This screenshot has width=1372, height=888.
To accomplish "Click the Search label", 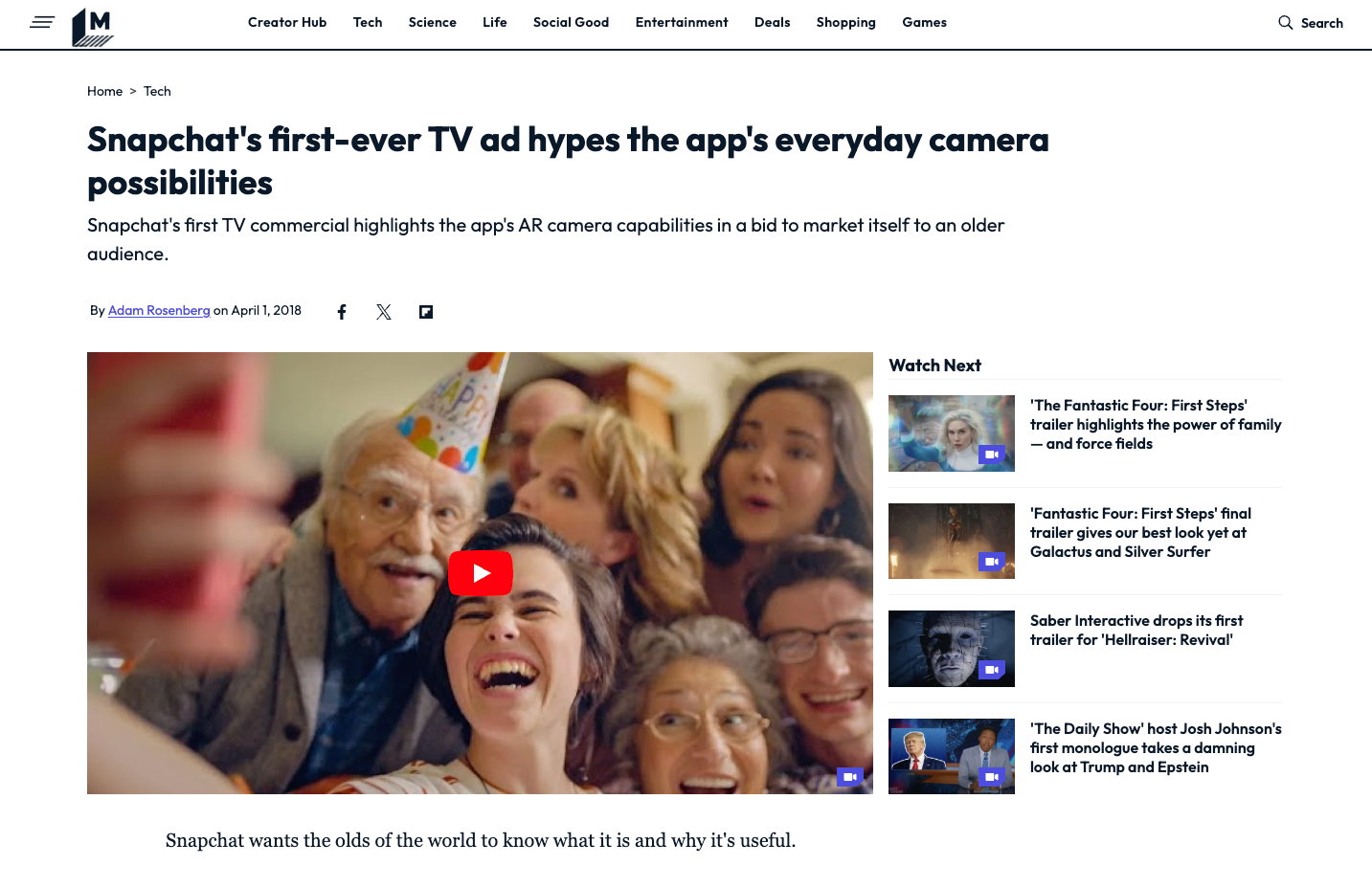I will coord(1322,23).
